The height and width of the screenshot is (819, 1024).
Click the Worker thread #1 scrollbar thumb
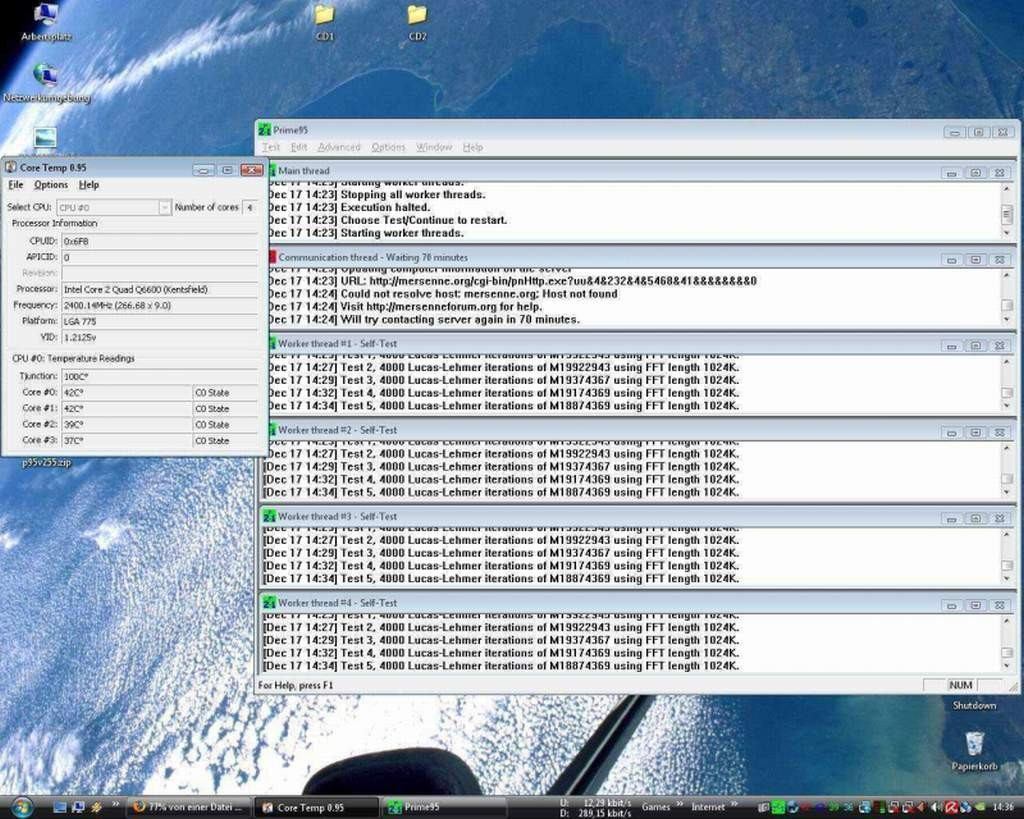[x=1006, y=393]
